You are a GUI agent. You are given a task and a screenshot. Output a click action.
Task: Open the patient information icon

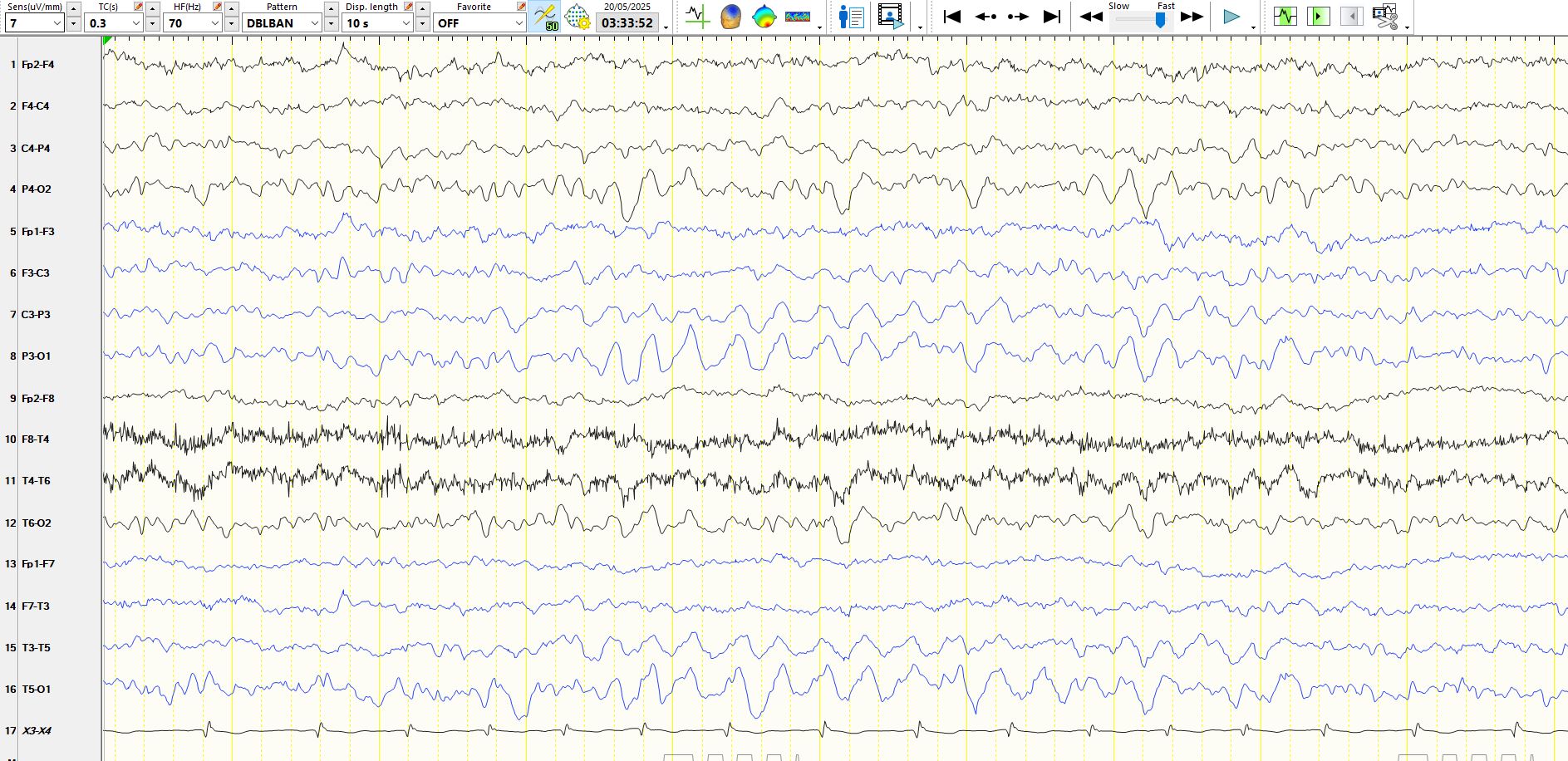coord(851,17)
